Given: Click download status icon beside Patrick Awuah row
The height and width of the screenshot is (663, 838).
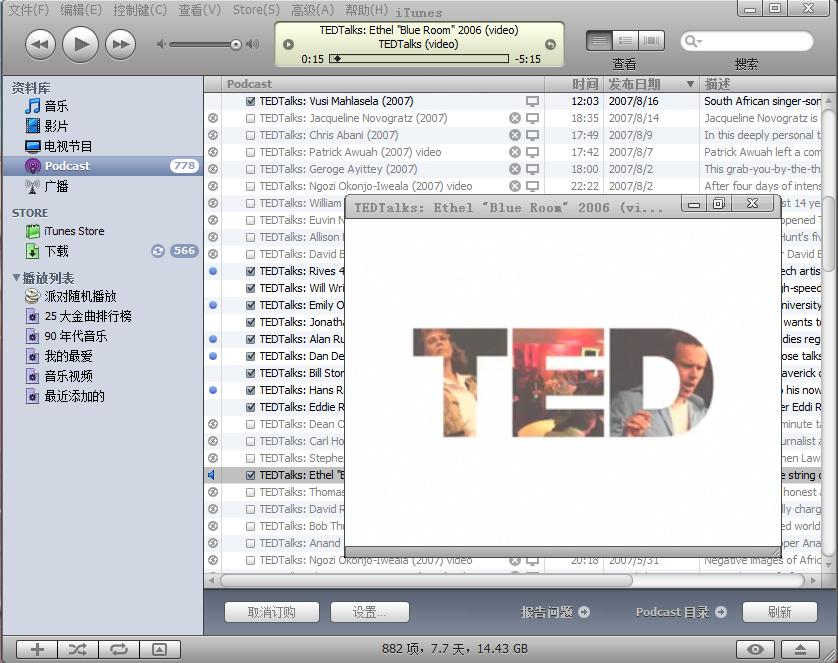Looking at the screenshot, I should [213, 152].
